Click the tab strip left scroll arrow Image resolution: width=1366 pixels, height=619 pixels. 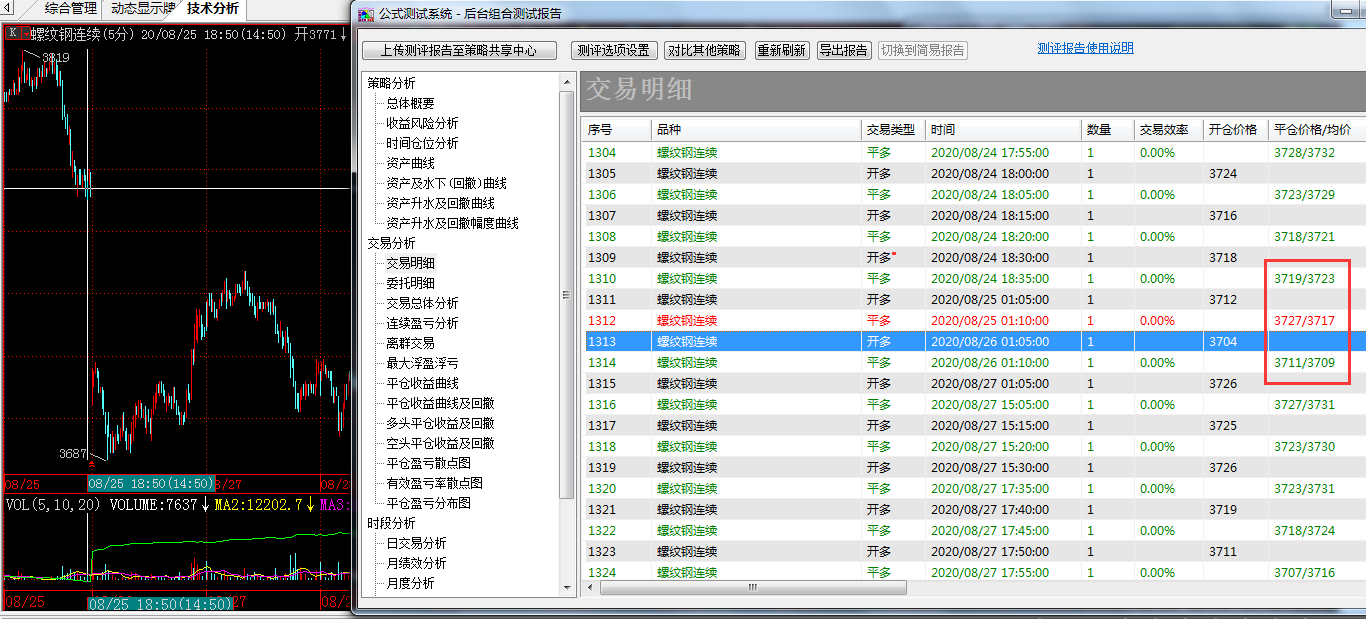(x=9, y=9)
